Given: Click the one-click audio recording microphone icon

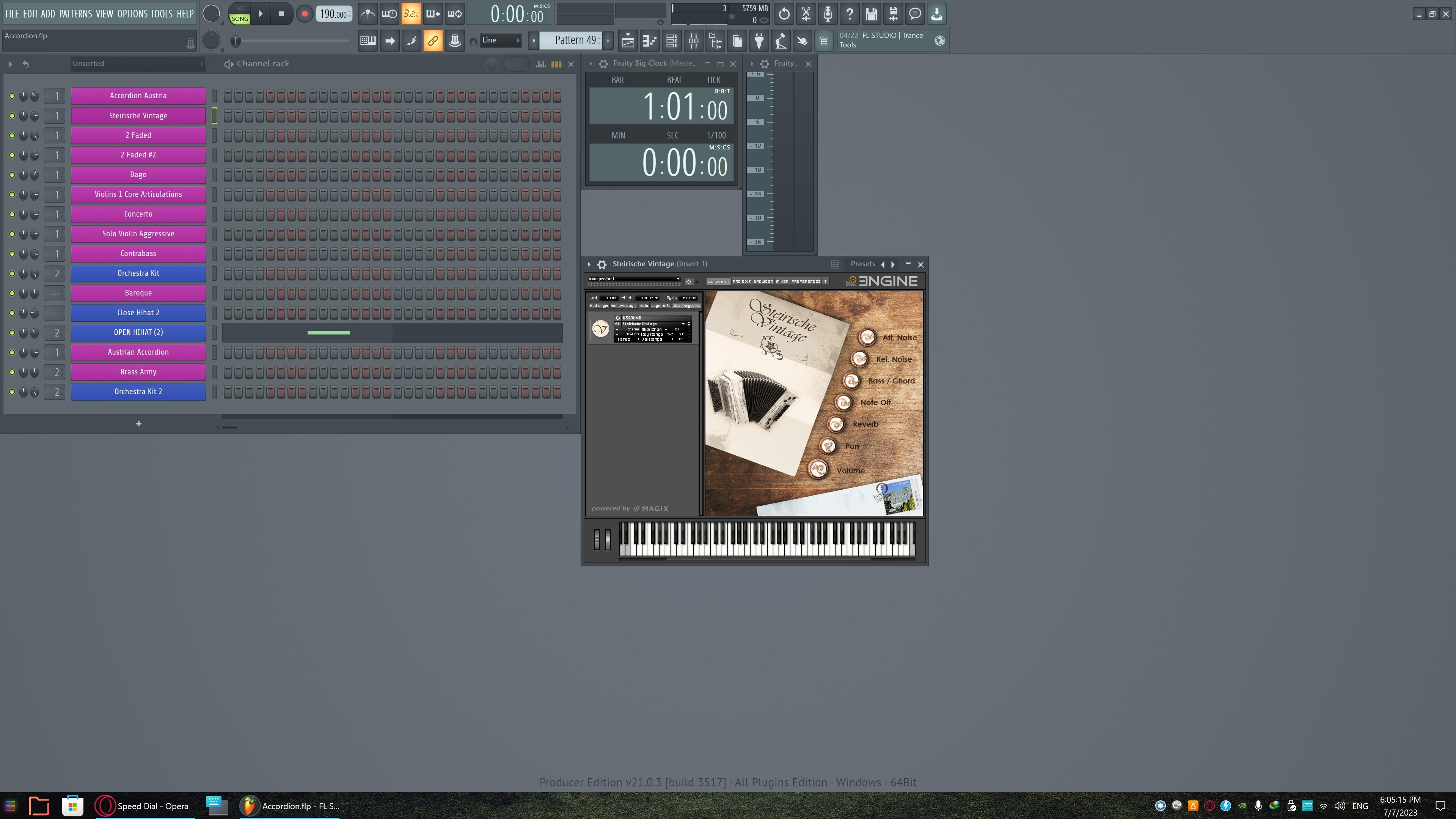Looking at the screenshot, I should (x=828, y=14).
